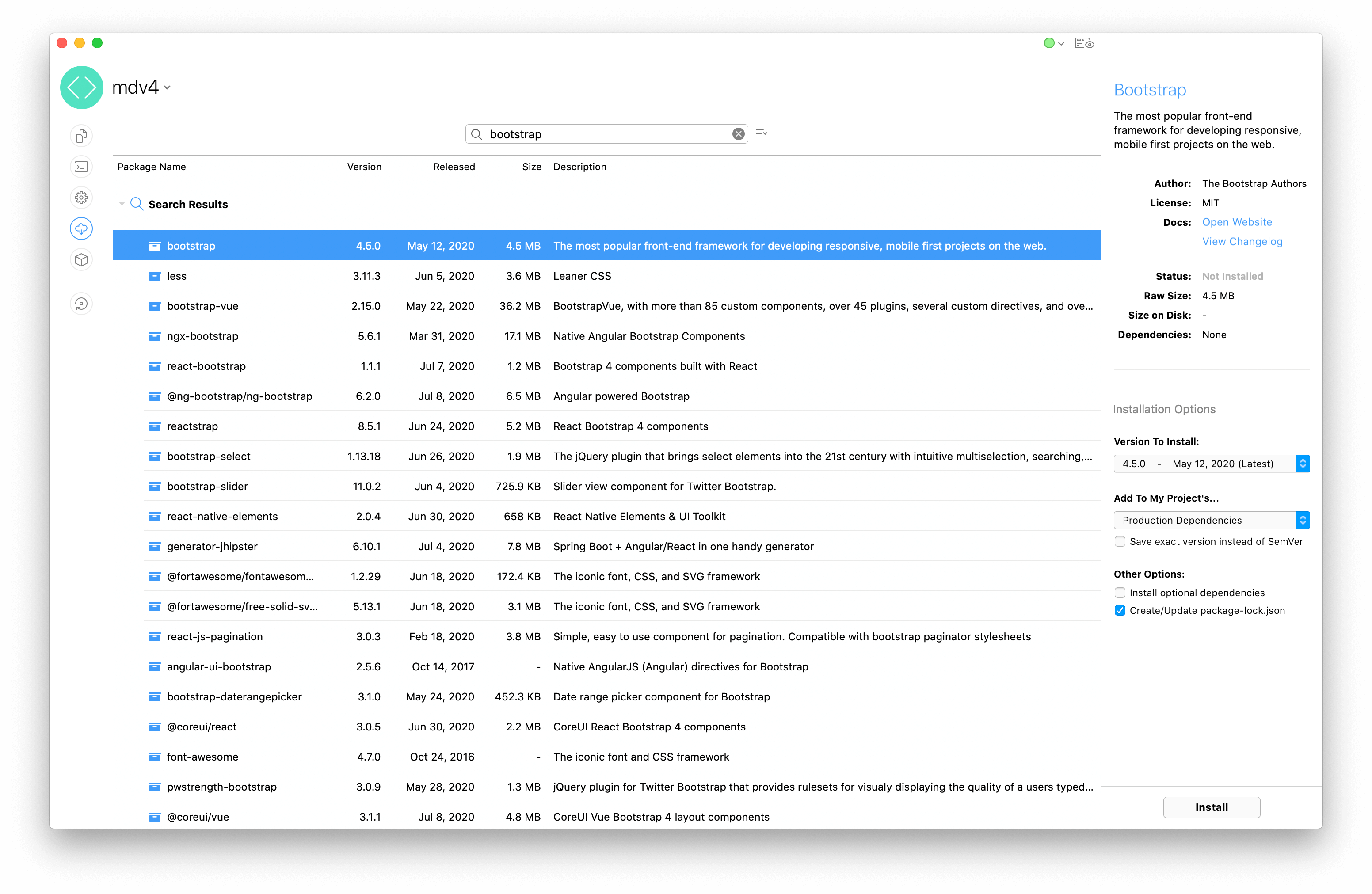Click the magnifier icon in search field
Image resolution: width=1372 pixels, height=894 pixels.
[x=476, y=134]
